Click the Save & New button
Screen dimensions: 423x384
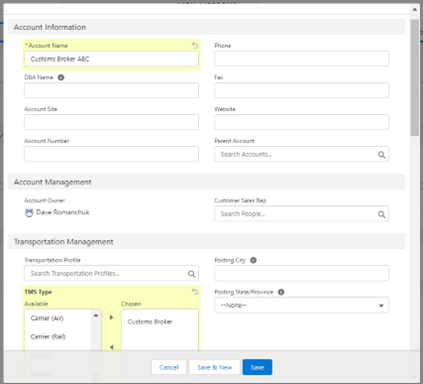[214, 367]
